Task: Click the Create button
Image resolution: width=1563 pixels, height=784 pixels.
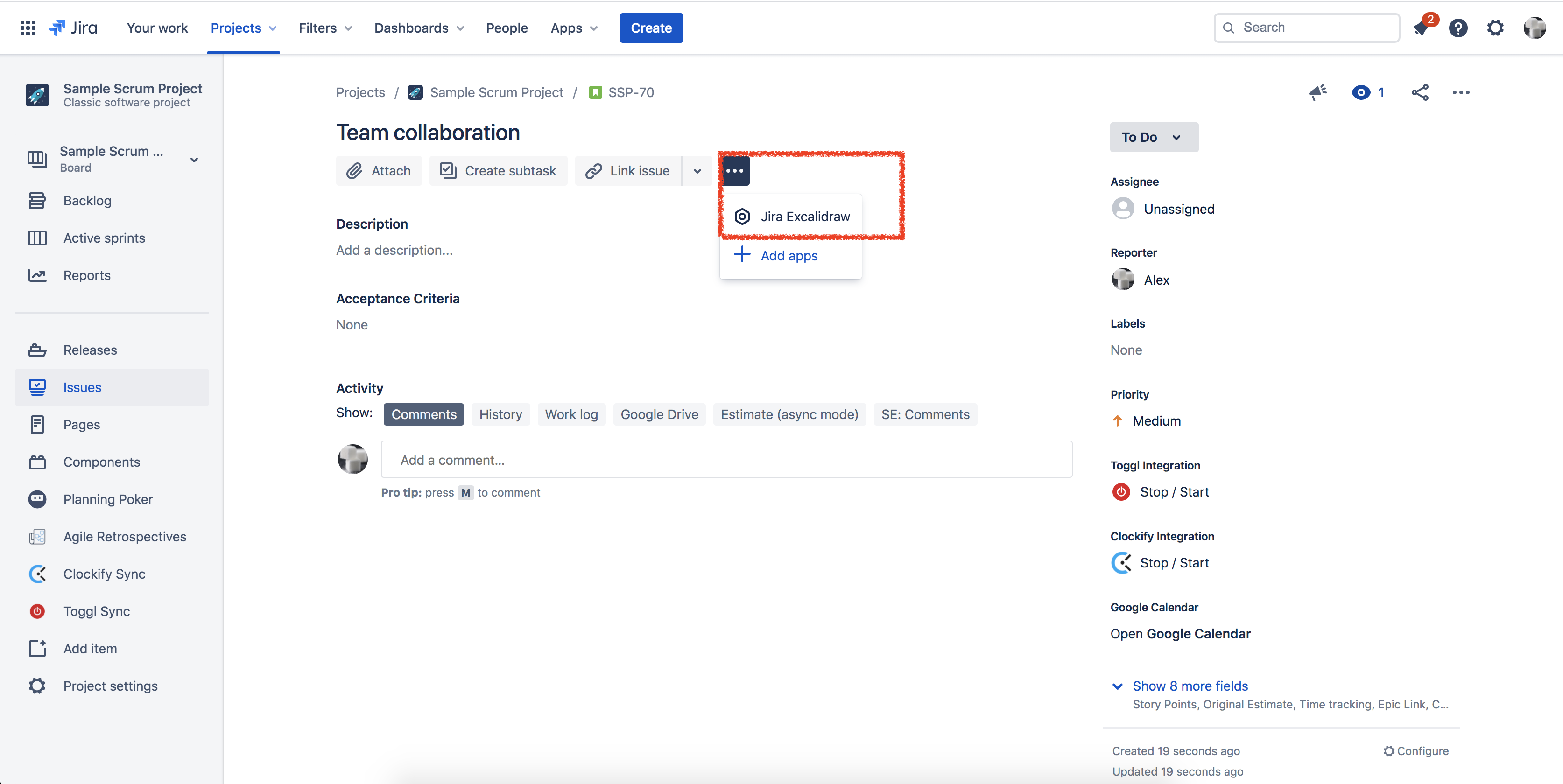Action: coord(650,28)
